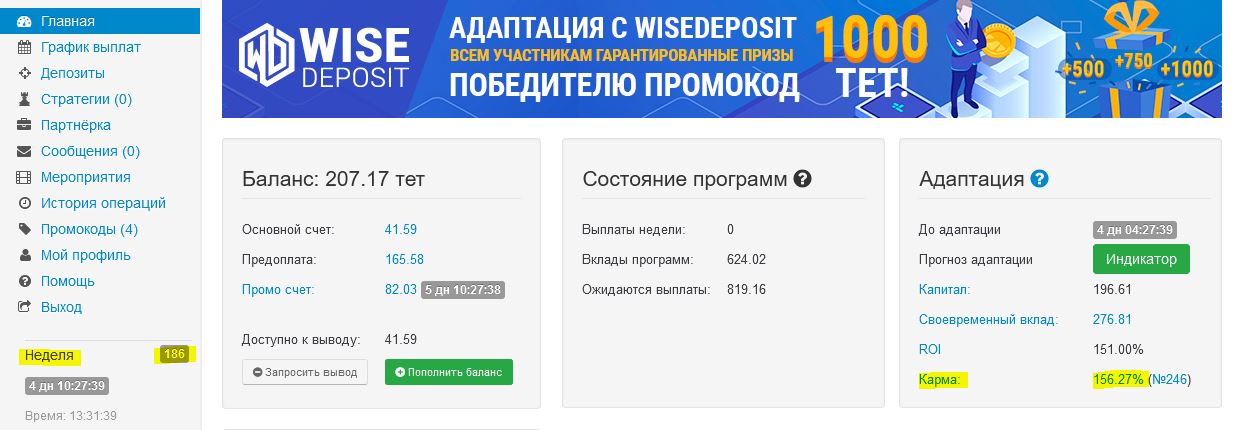Select Помощь in the sidebar menu
Viewport: 1237px width, 430px height.
[x=67, y=281]
